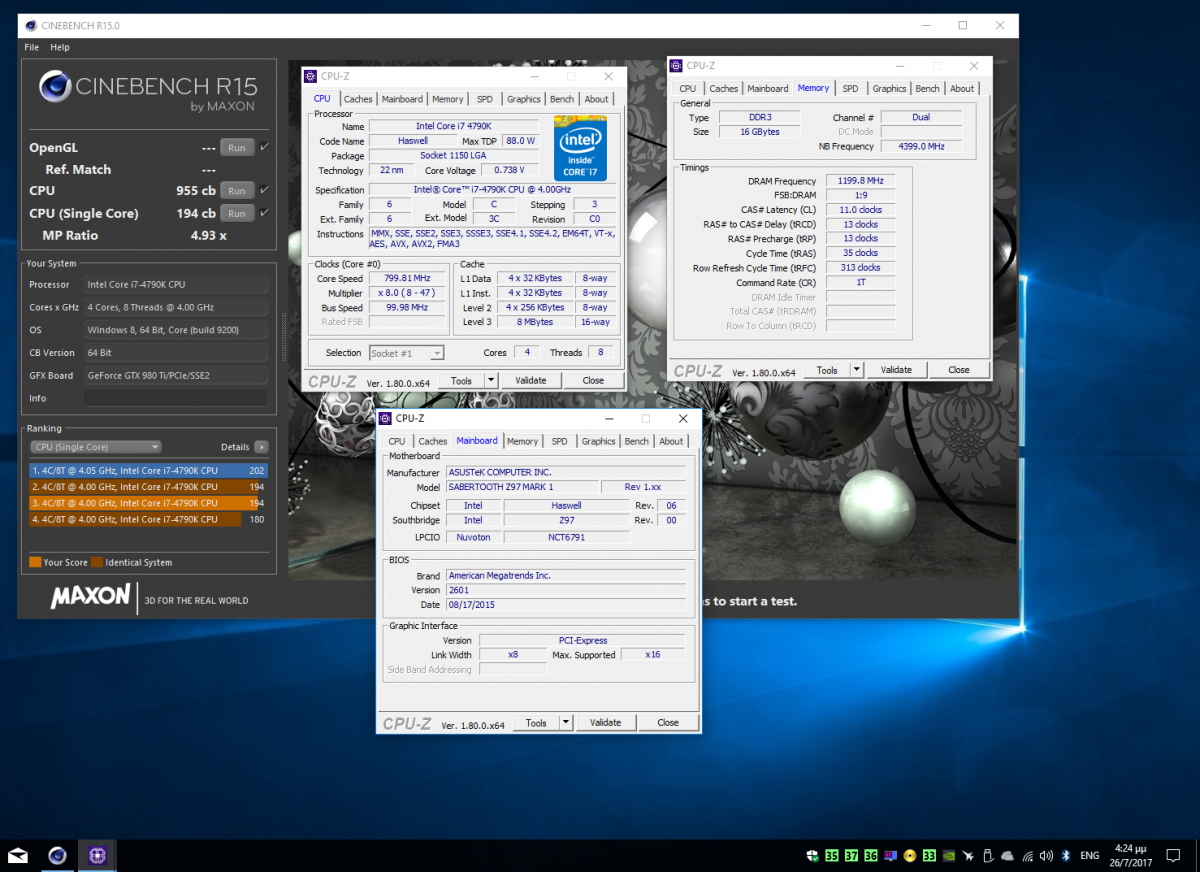This screenshot has width=1200, height=872.
Task: Click the Cinebench taskbar icon
Action: tap(58, 855)
